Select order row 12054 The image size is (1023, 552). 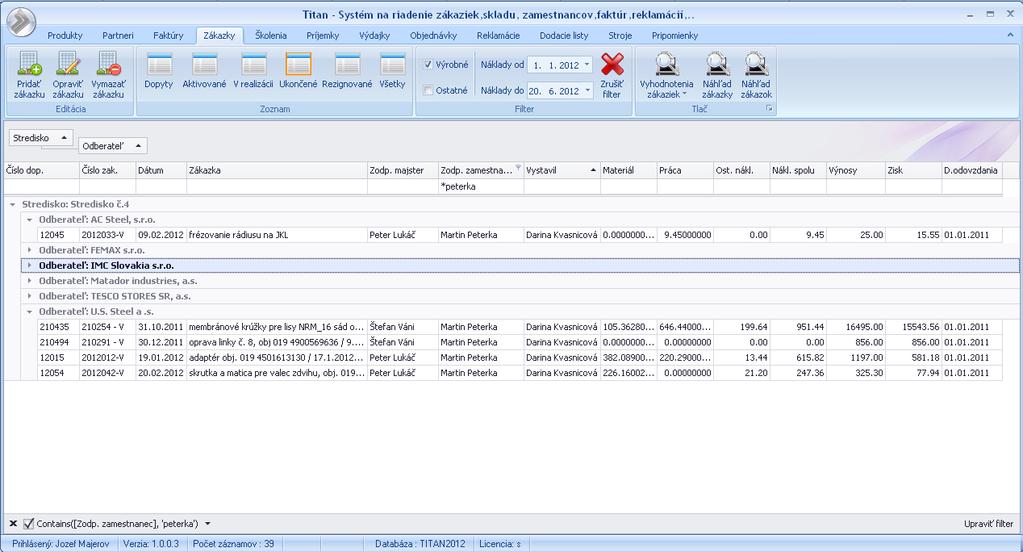[x=519, y=373]
